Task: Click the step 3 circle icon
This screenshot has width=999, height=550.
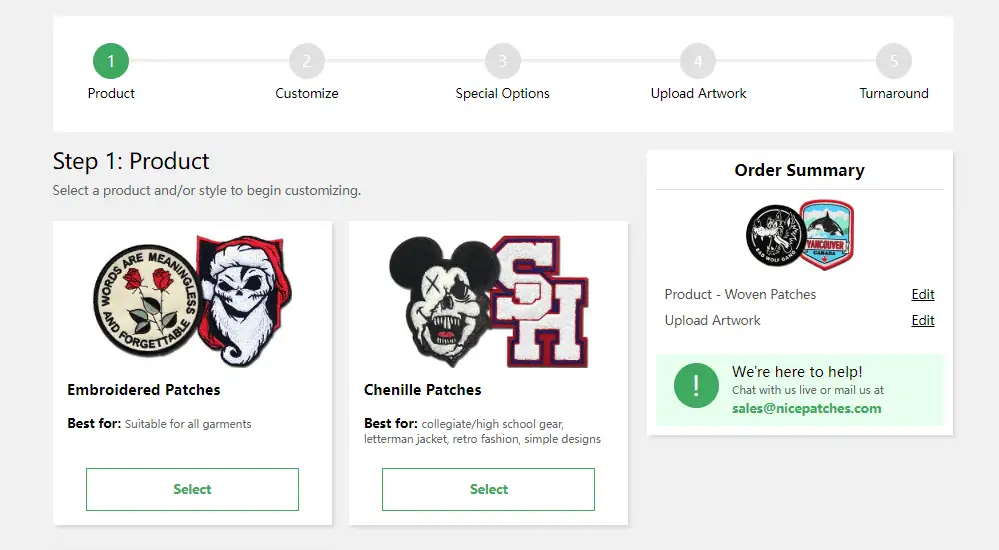Action: click(503, 61)
